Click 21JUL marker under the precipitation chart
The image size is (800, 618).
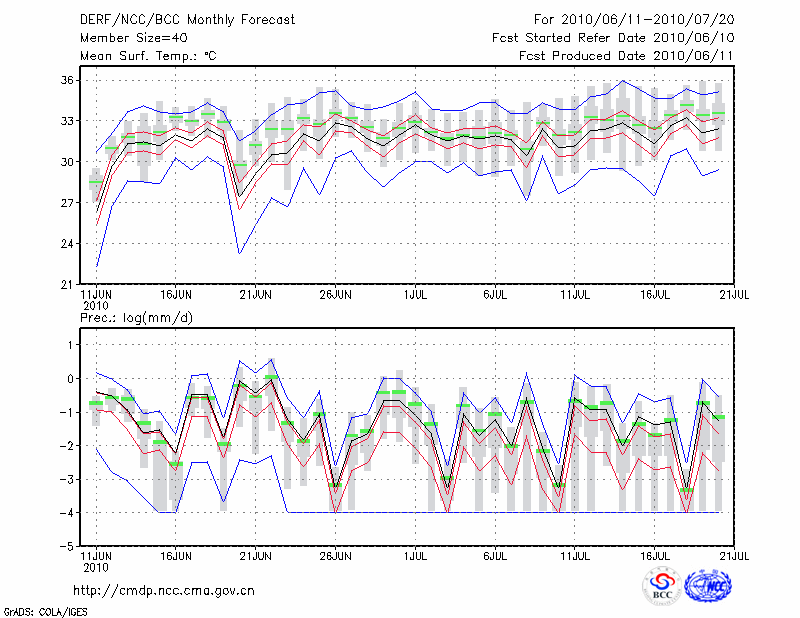pyautogui.click(x=735, y=558)
